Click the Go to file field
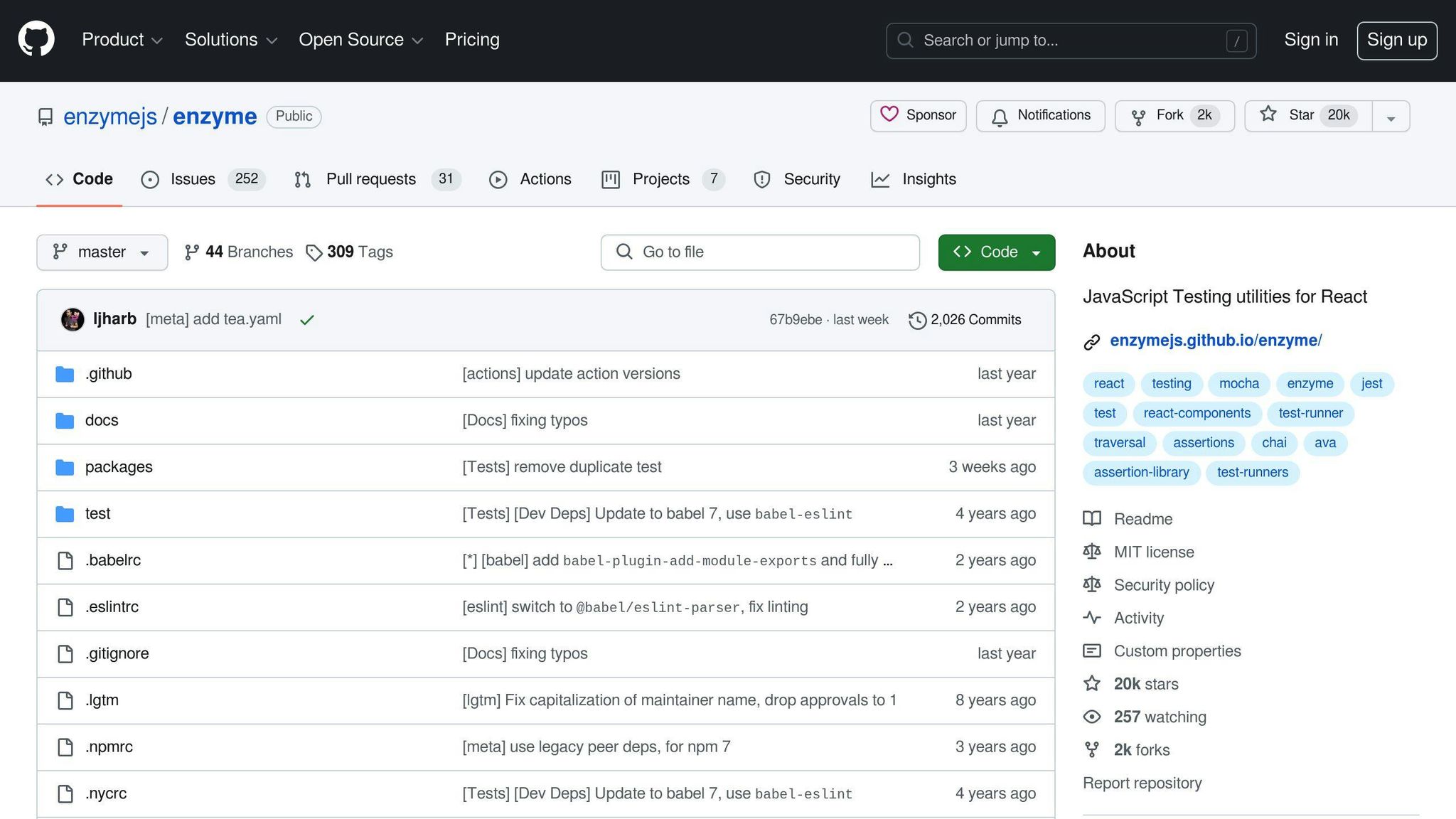Screen dimensions: 1456x819 759,252
